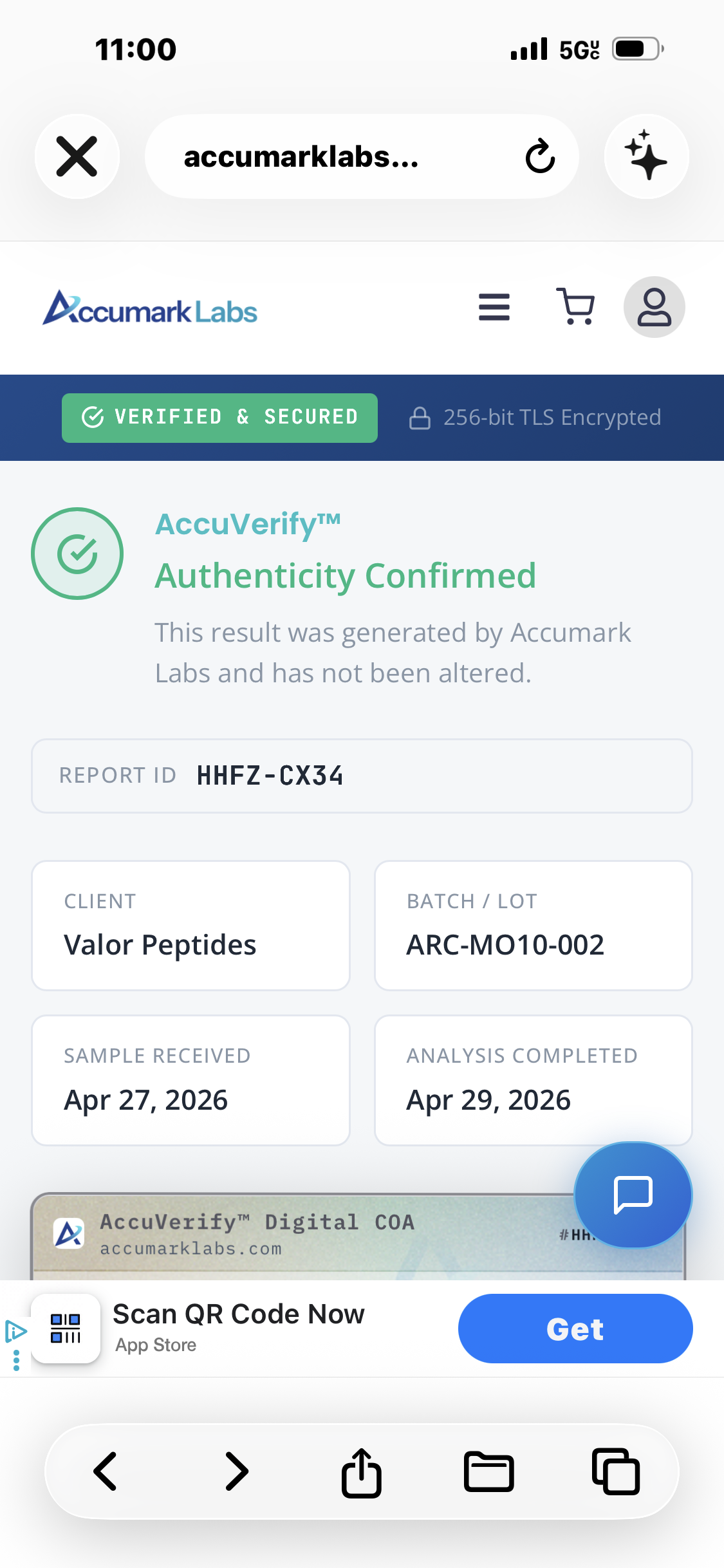Close the in-app browser with X
Screen dimensions: 724x1568
click(77, 156)
